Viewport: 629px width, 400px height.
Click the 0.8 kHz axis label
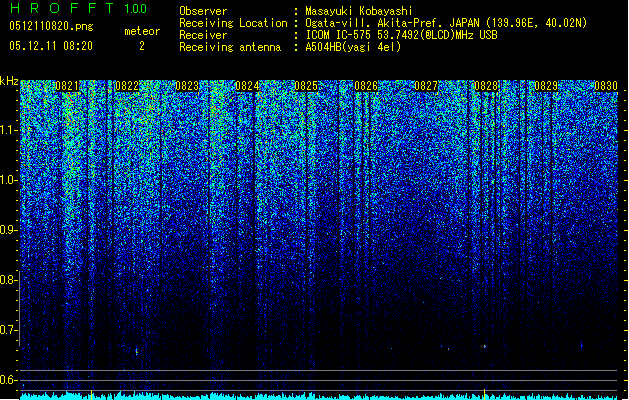pyautogui.click(x=8, y=280)
